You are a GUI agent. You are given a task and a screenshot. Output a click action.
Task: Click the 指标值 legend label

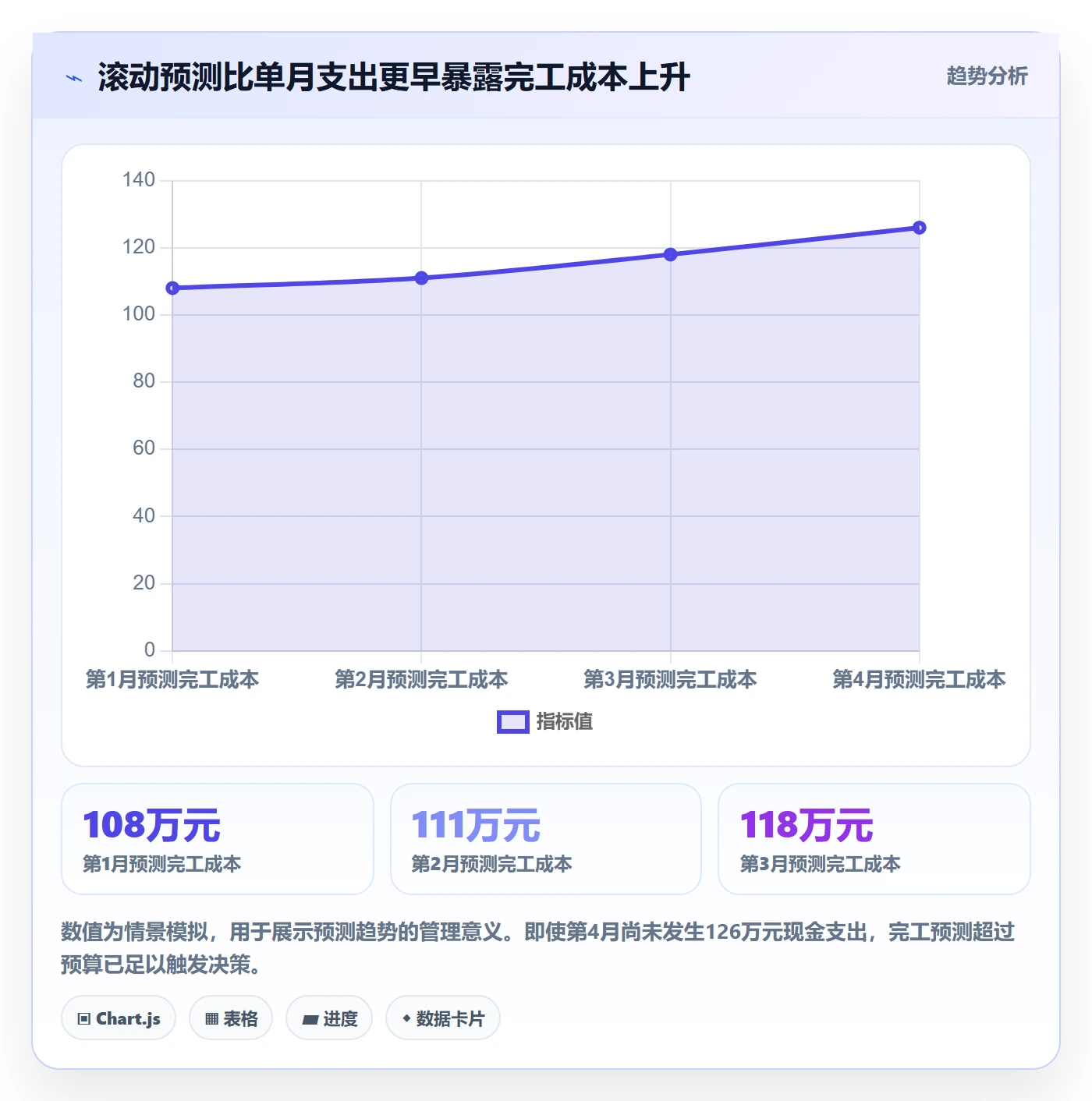pyautogui.click(x=565, y=722)
